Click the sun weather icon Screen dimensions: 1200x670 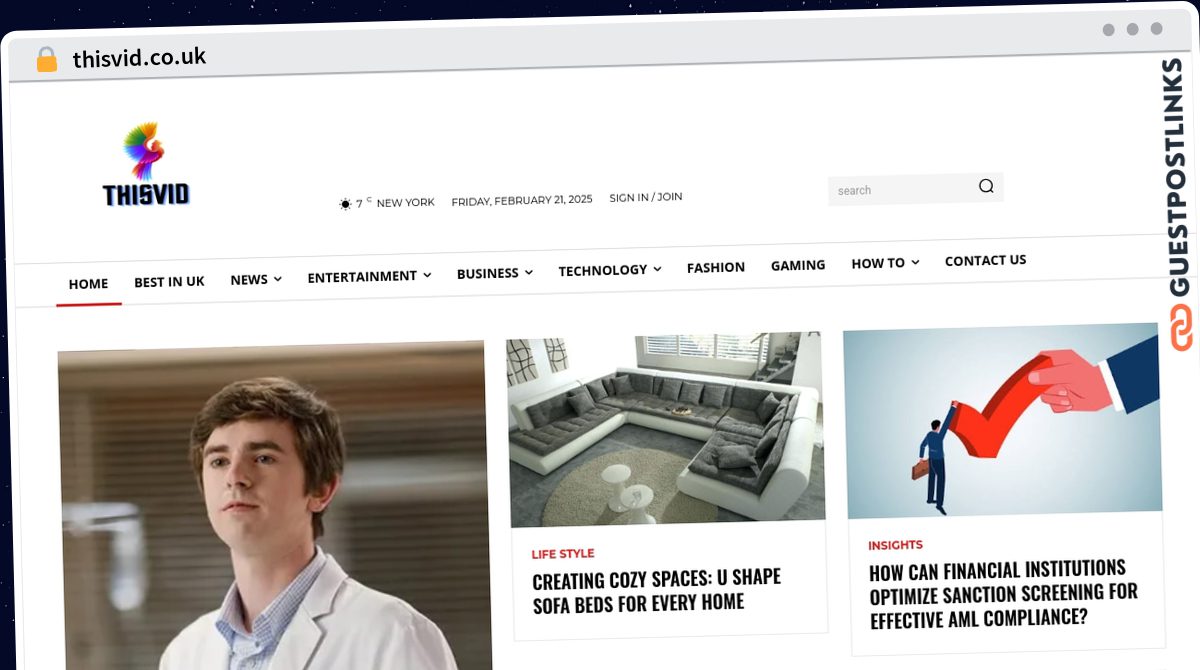[345, 204]
